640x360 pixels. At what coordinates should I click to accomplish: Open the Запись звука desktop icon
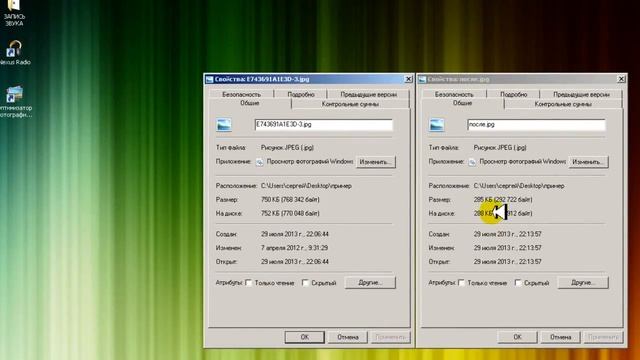[14, 12]
